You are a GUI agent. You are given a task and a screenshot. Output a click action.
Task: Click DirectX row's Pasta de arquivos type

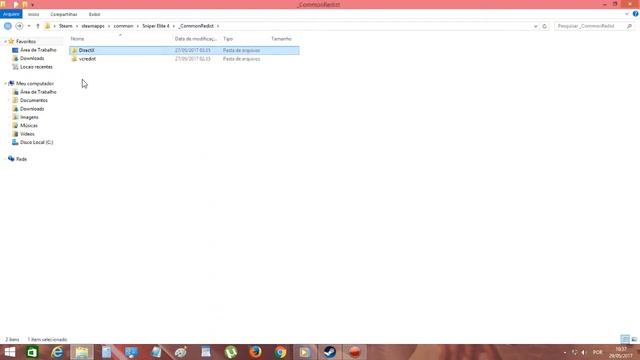pyautogui.click(x=241, y=50)
